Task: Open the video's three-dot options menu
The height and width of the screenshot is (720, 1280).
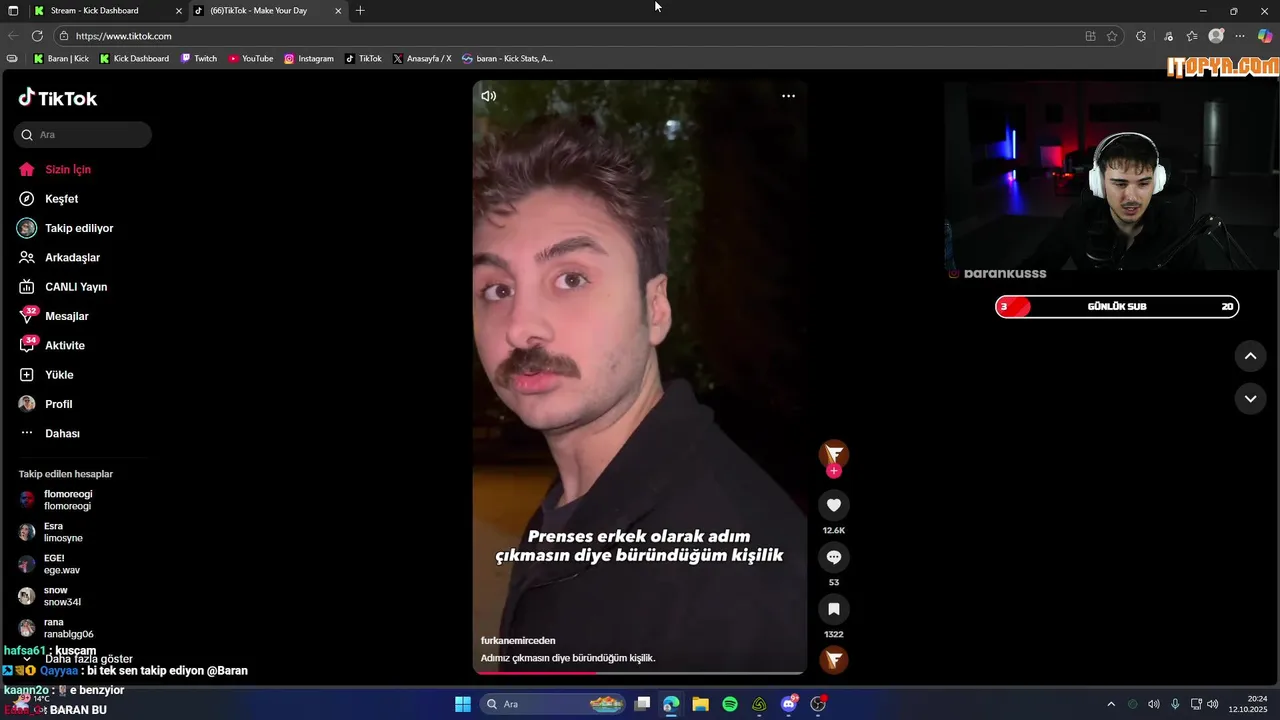Action: (788, 96)
